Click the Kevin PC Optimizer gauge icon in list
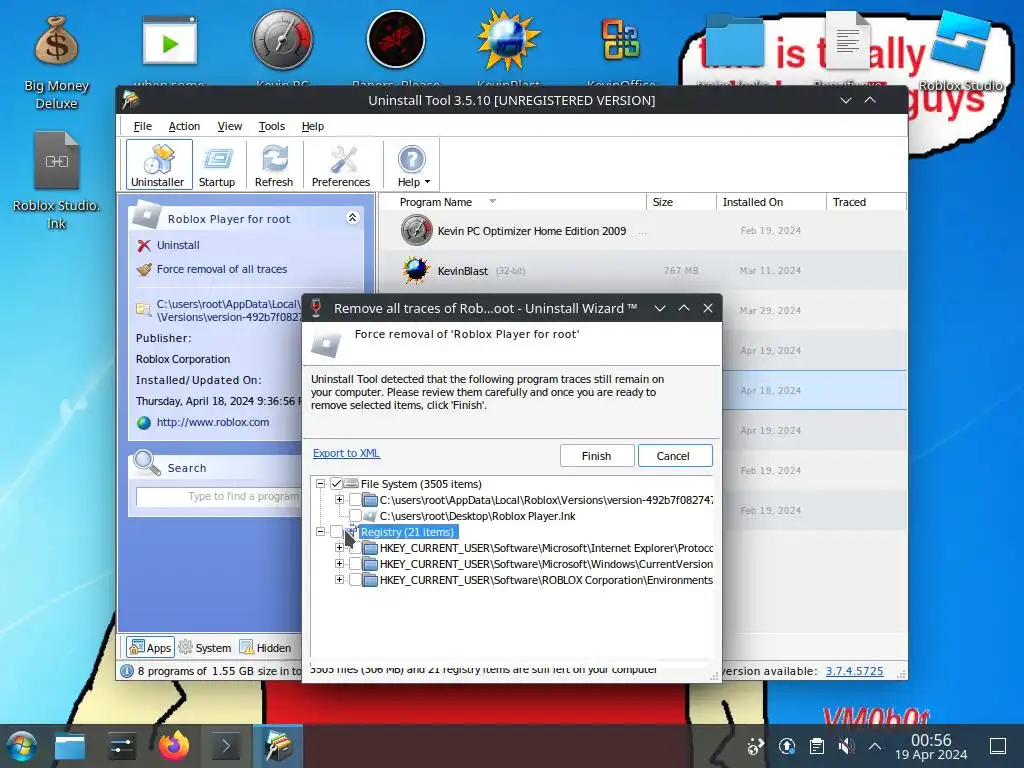 click(416, 231)
